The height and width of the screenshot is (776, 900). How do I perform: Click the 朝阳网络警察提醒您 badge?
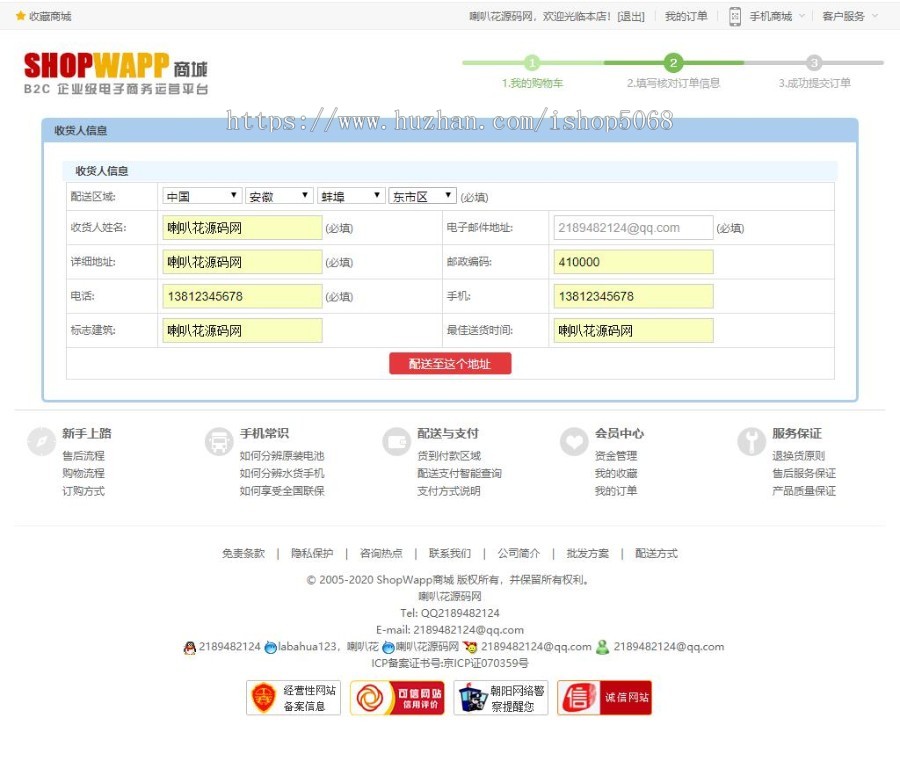pos(501,698)
